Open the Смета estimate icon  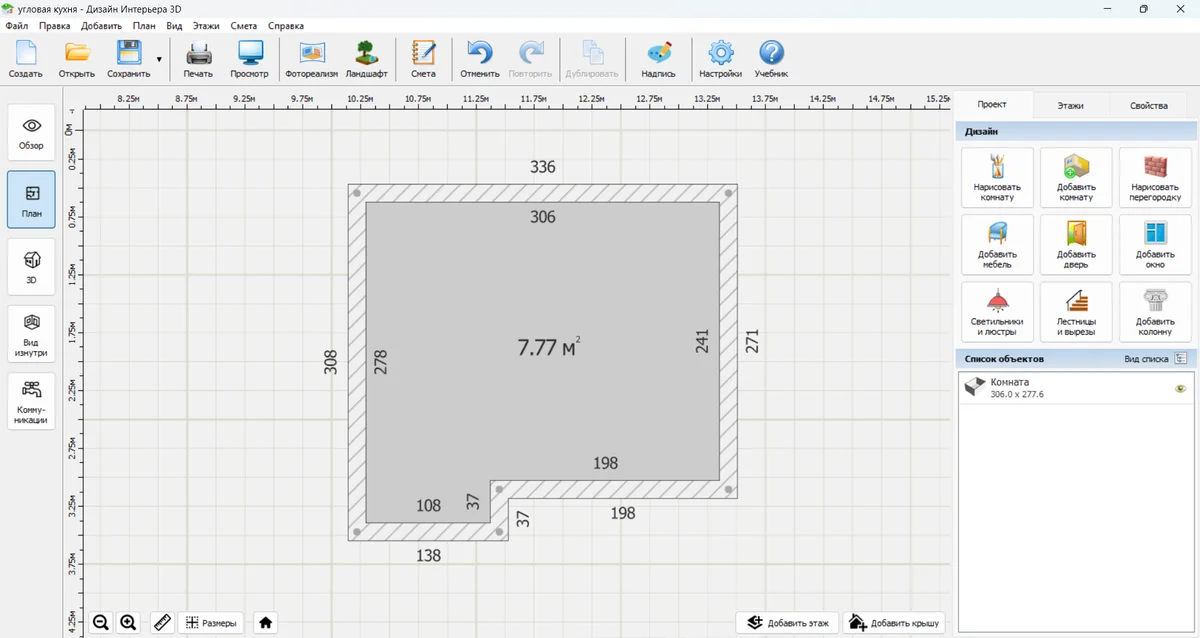423,59
